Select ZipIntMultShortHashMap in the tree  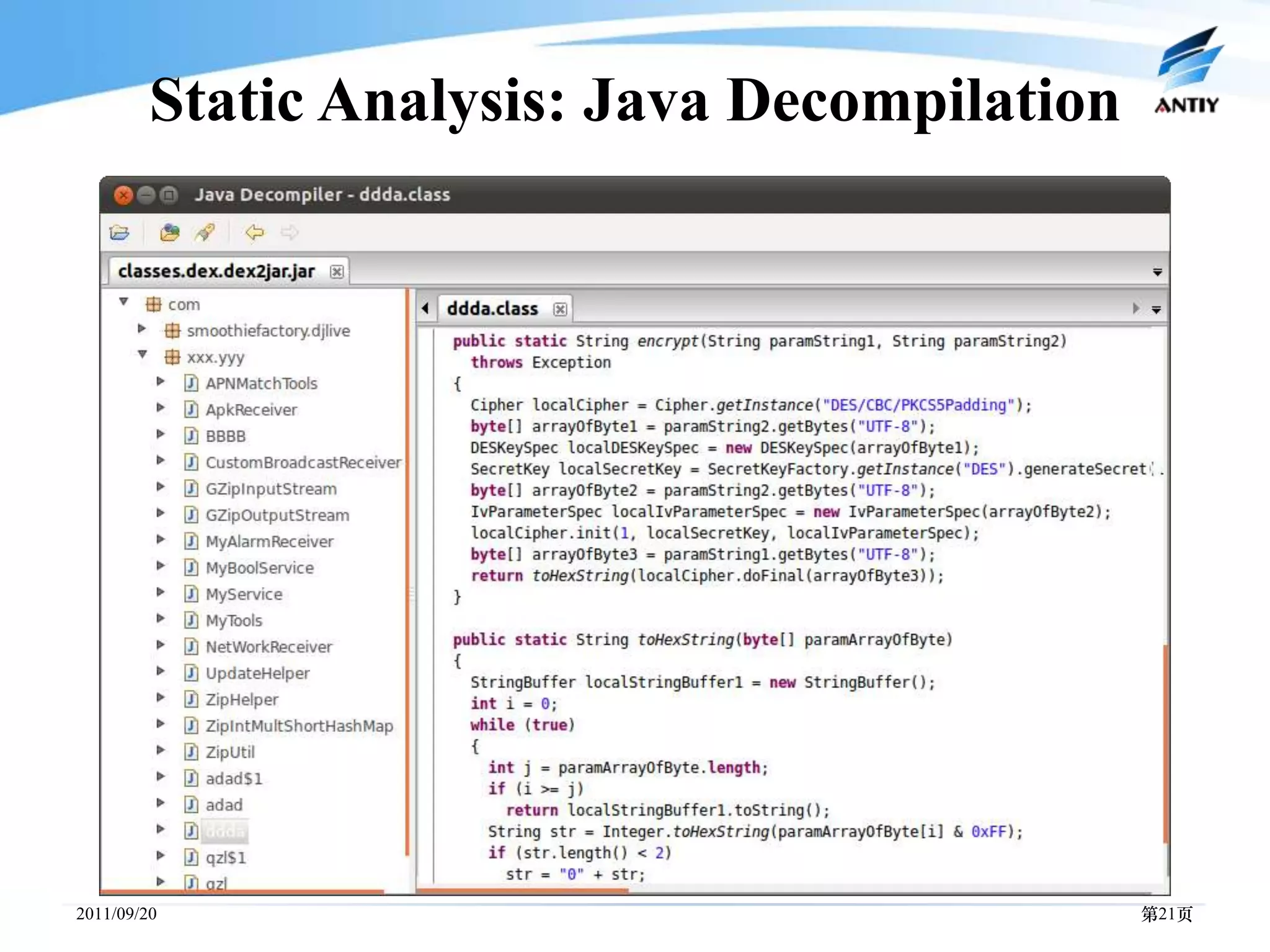(x=299, y=726)
